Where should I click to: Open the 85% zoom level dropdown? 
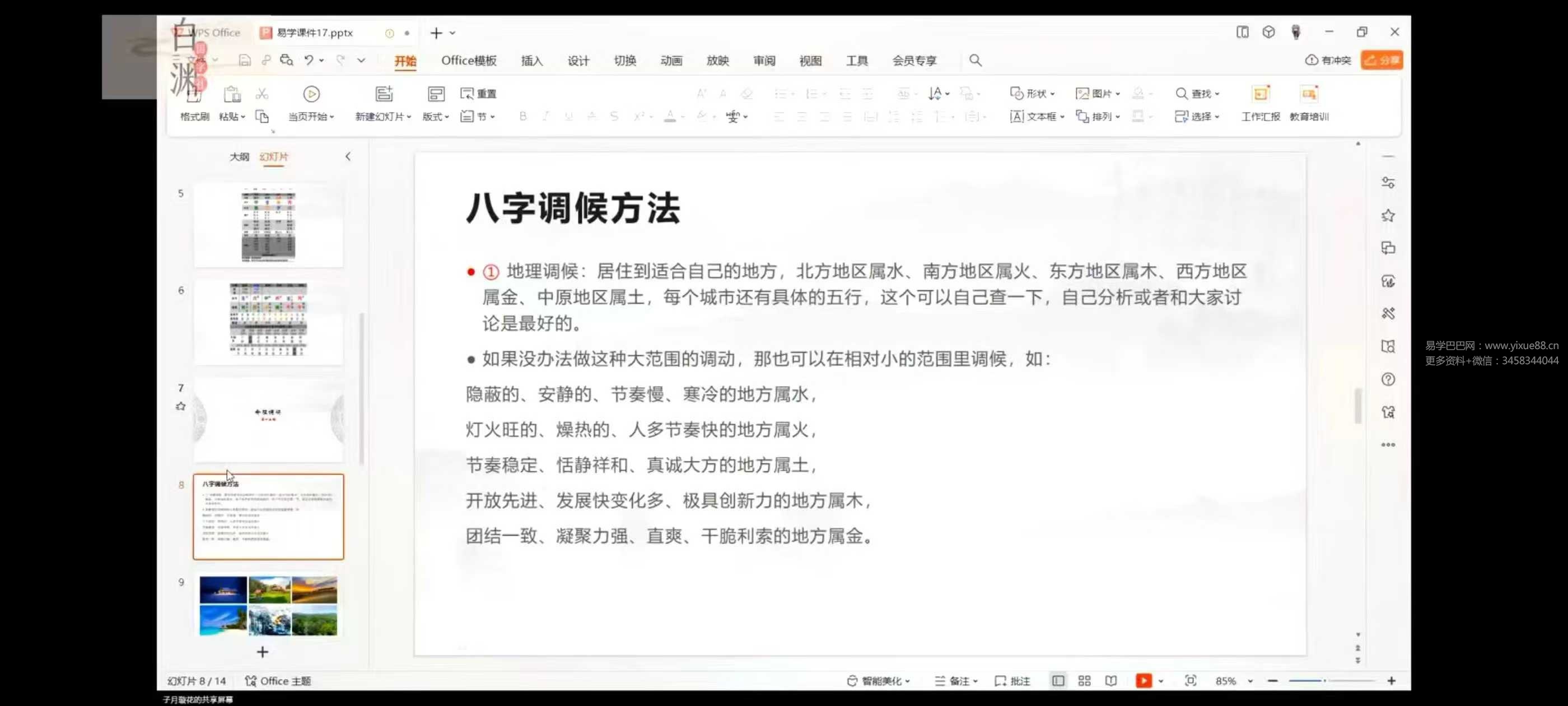[x=1250, y=681]
